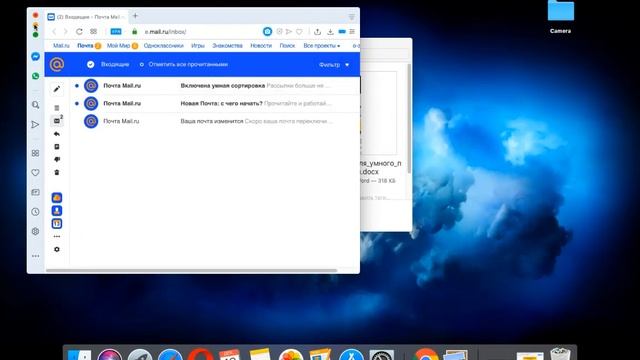Open Новости in top navigation
Viewport: 640px width, 360px height.
[261, 46]
